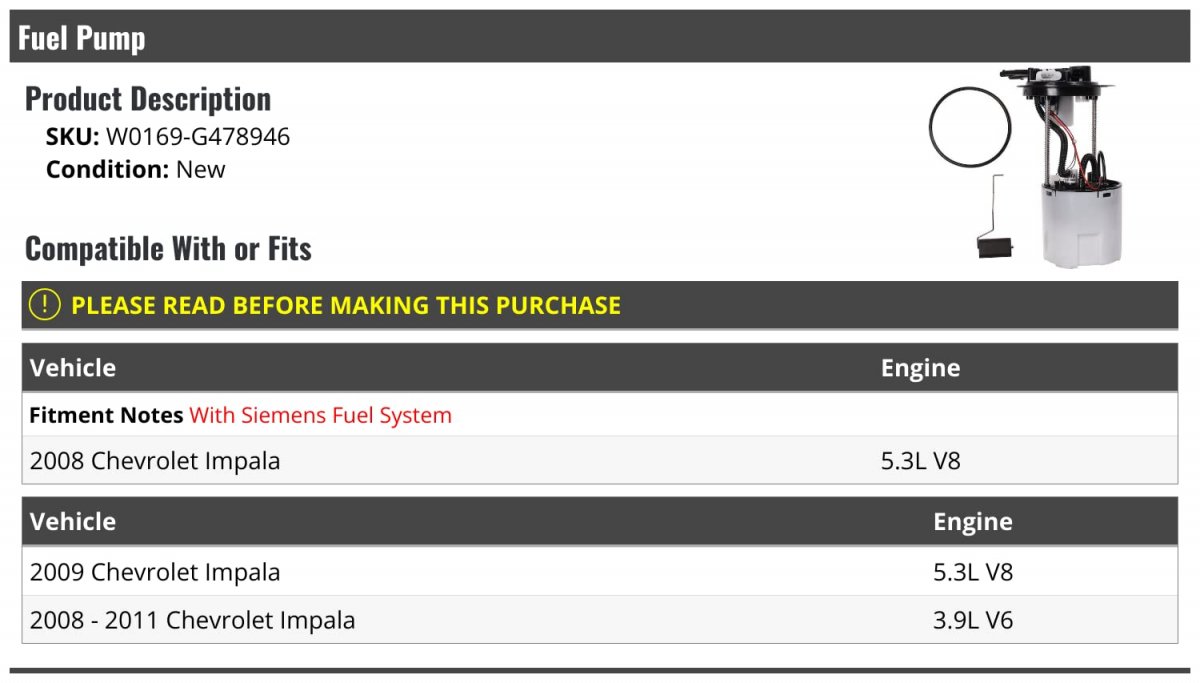Select the 2008 Chevrolet Impala row

tap(155, 461)
